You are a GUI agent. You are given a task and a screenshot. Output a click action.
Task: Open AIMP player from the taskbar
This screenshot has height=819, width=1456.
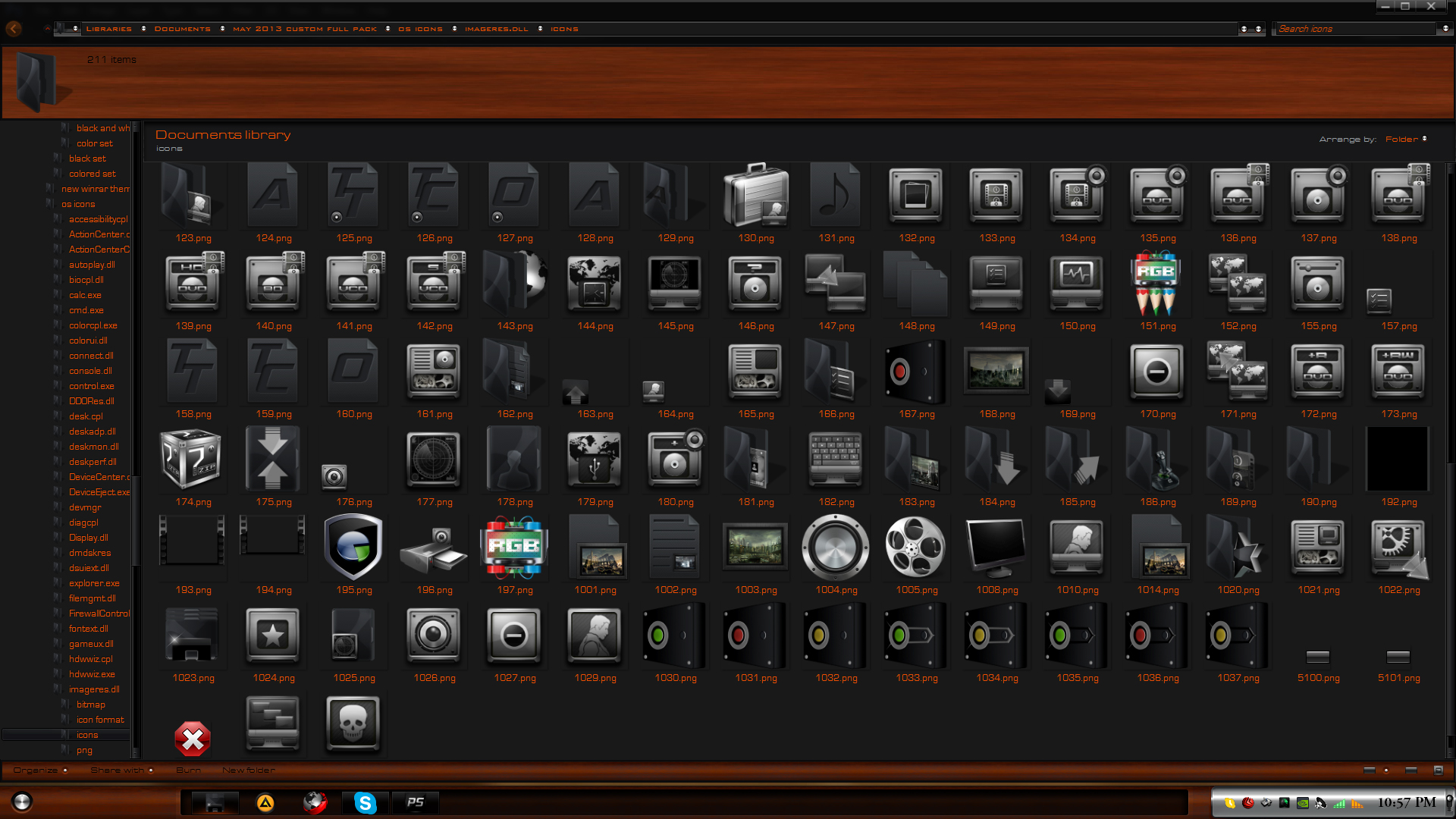pos(265,802)
